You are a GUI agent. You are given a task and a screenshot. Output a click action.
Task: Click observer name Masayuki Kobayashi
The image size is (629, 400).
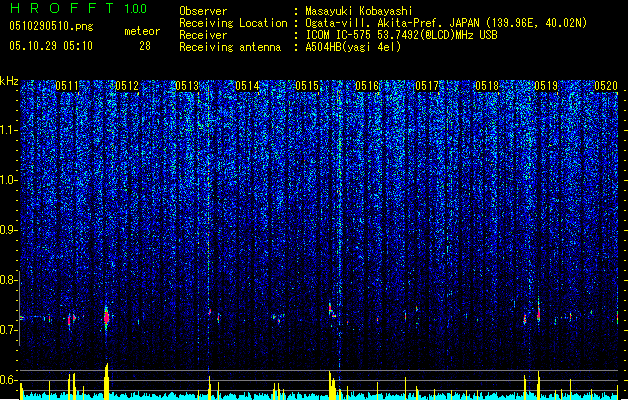coord(359,11)
